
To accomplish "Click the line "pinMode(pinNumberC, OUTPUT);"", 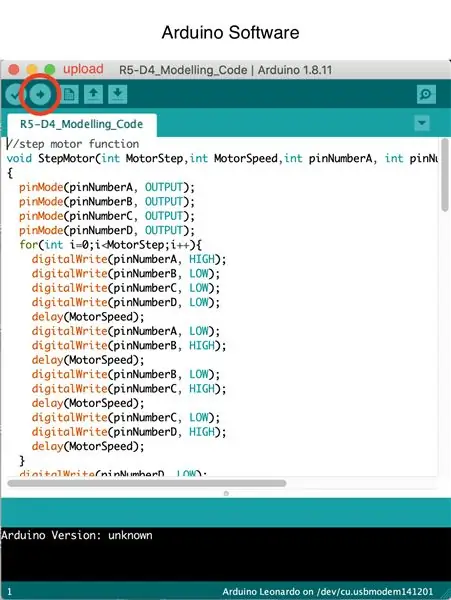I will [x=107, y=216].
